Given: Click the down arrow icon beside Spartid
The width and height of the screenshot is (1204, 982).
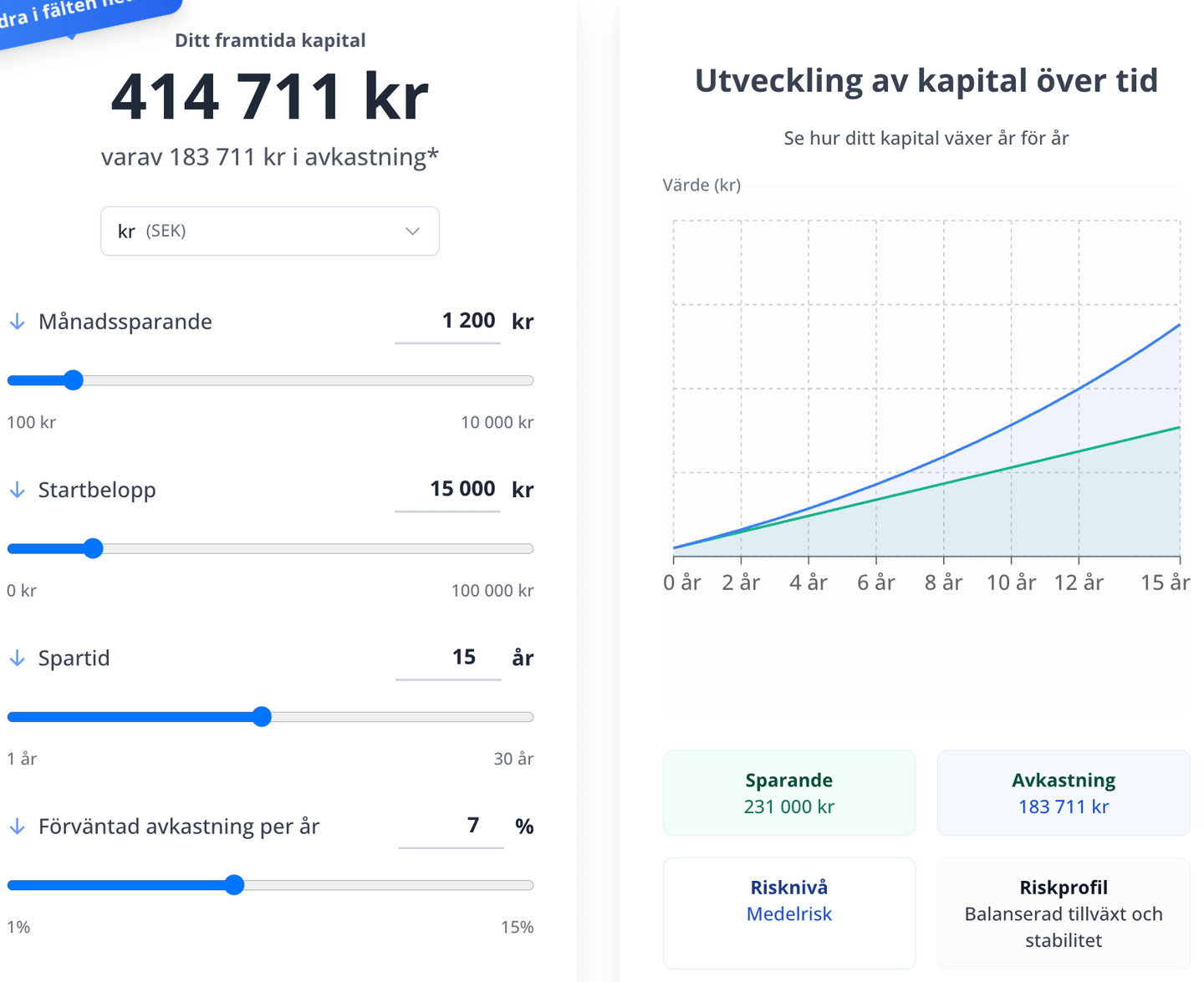Looking at the screenshot, I should click(x=17, y=659).
